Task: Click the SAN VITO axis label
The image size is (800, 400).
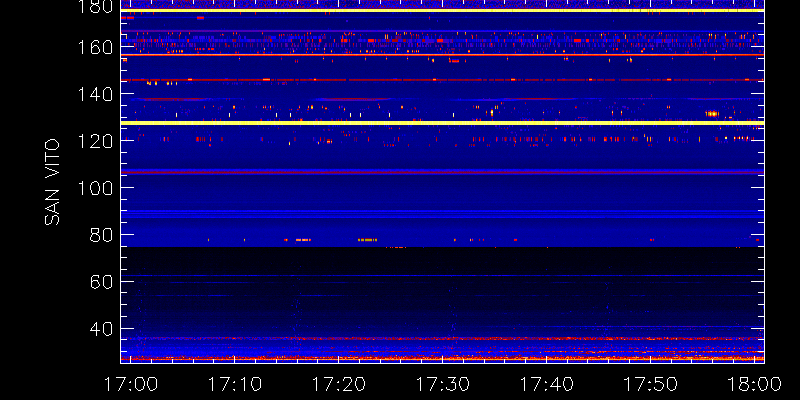Action: click(52, 182)
